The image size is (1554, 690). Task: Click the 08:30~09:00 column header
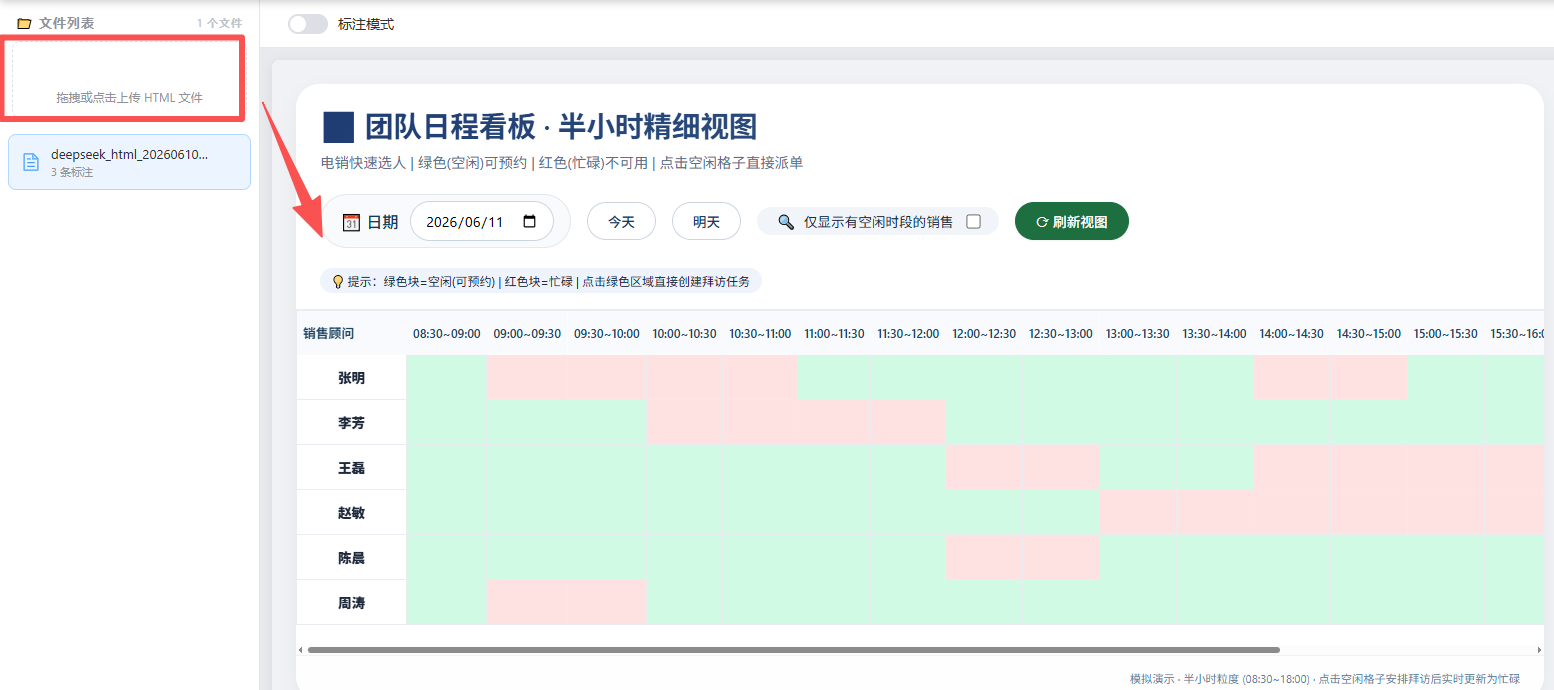click(x=446, y=333)
